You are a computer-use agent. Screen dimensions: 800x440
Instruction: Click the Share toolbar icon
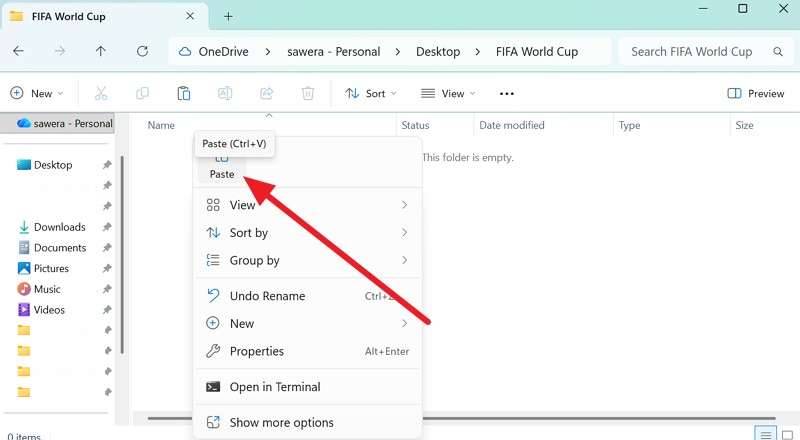coord(266,93)
